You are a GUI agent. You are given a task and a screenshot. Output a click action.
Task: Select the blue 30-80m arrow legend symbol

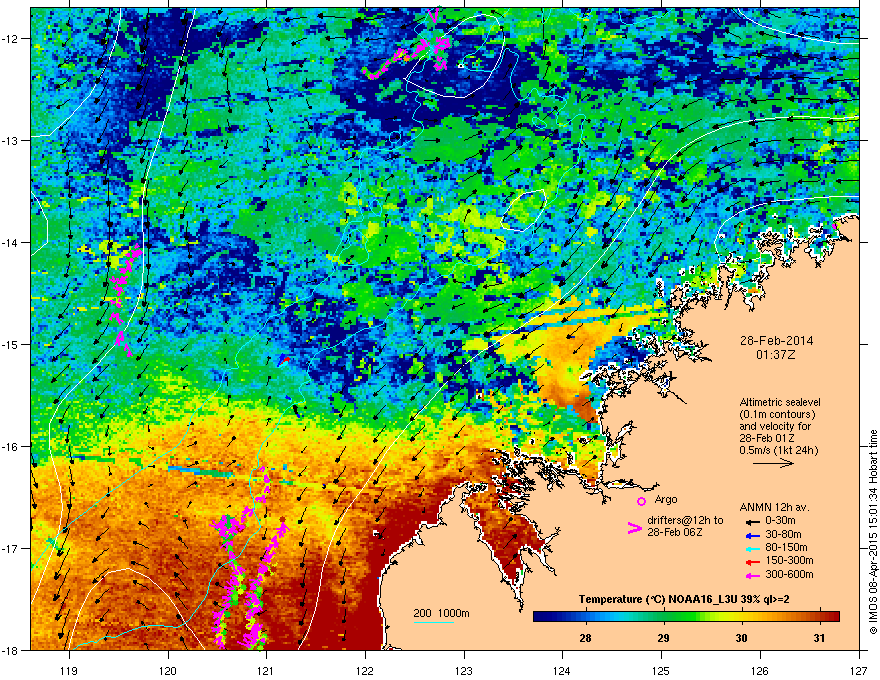tap(752, 535)
